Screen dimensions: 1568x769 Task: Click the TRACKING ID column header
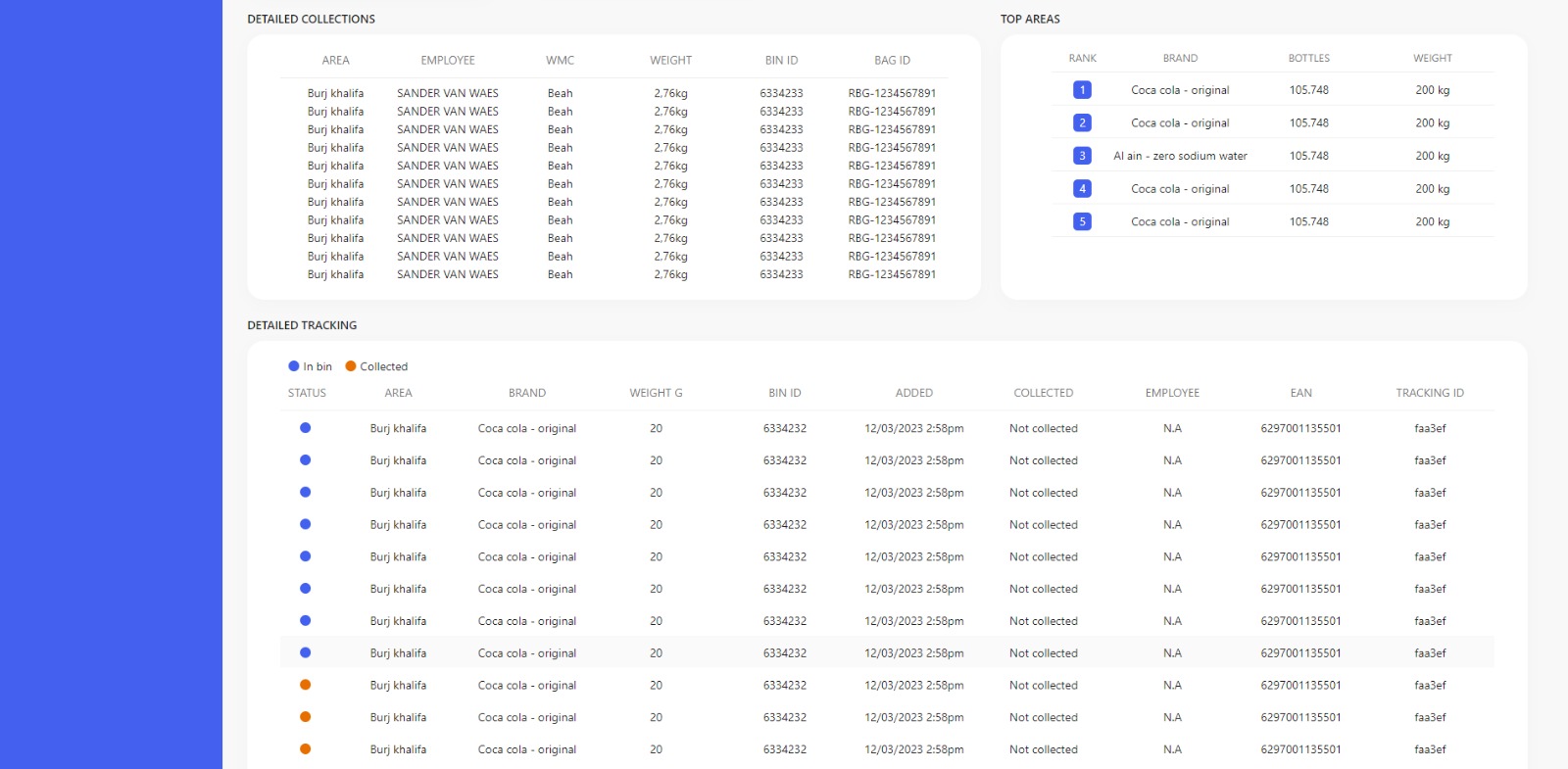coord(1430,393)
